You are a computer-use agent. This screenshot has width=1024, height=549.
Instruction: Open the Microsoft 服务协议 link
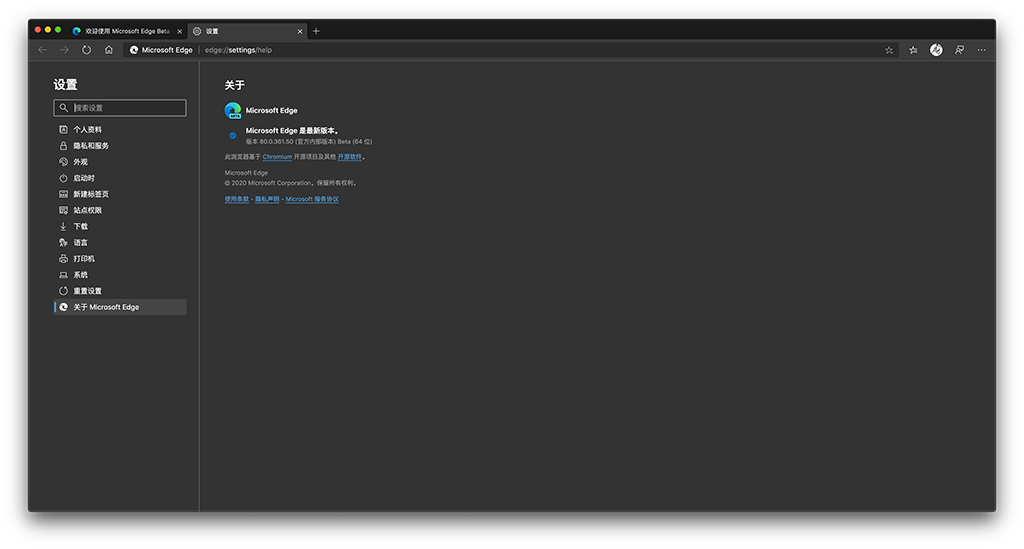[312, 199]
